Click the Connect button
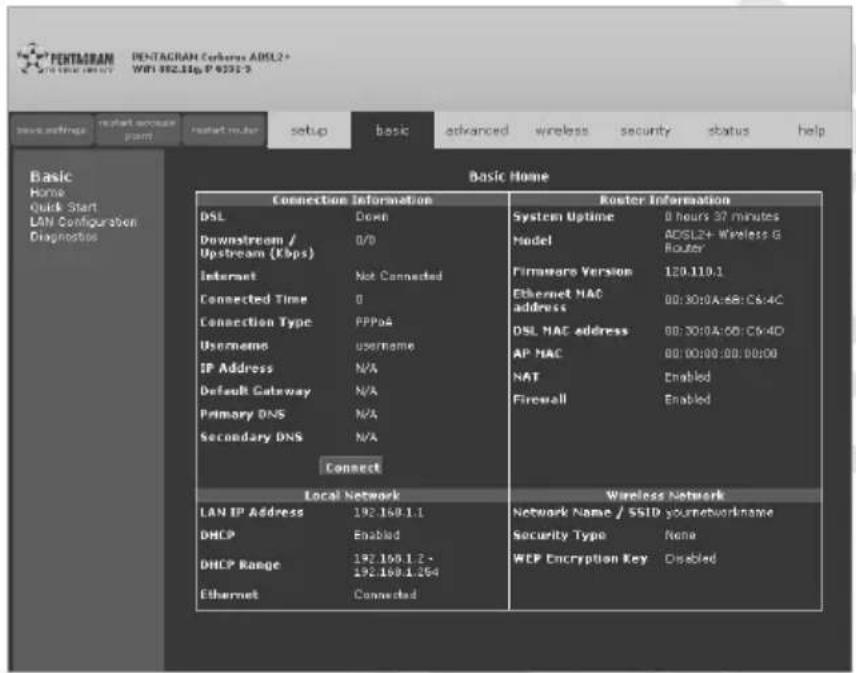 click(352, 467)
